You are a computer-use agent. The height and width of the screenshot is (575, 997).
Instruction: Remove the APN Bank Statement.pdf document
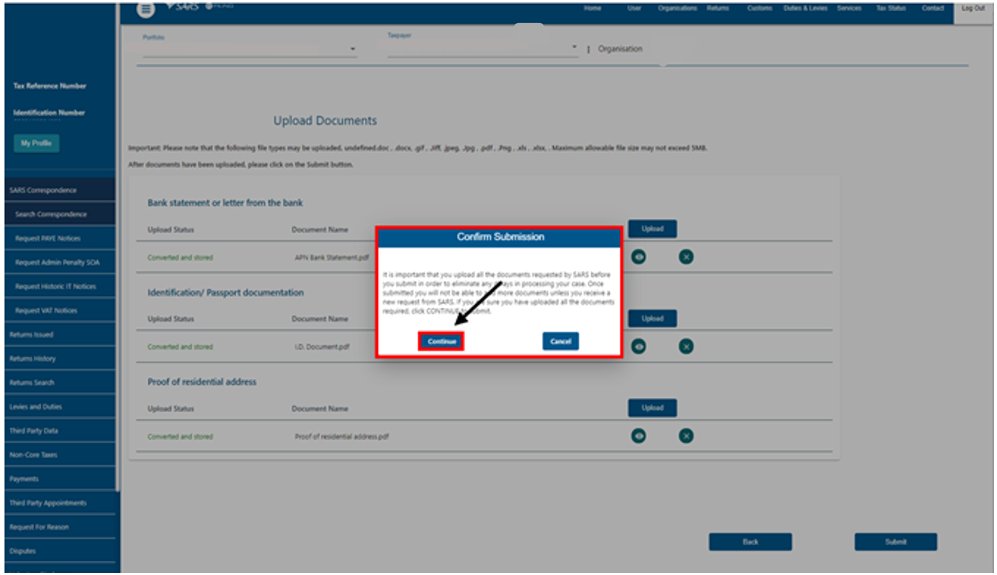[686, 257]
